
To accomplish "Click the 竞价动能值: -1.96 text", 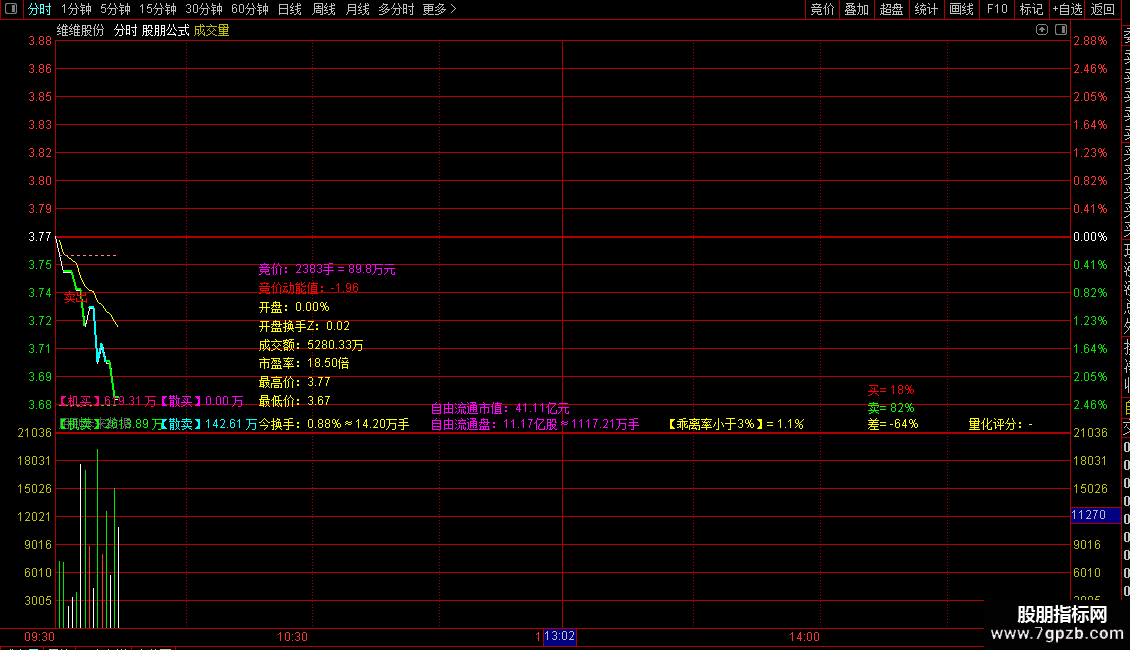I will click(x=308, y=288).
